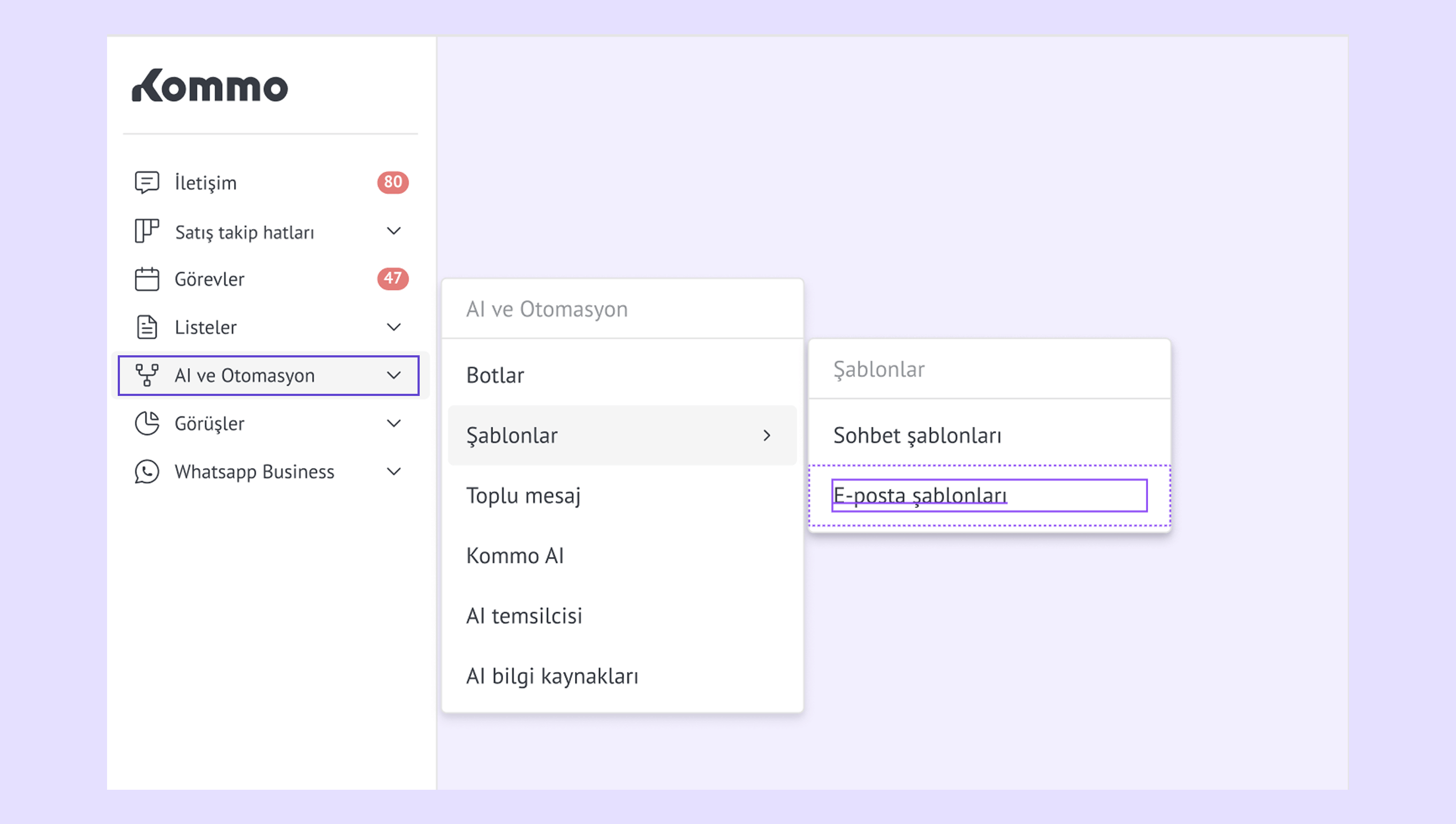Open the İletişim chat bubble icon
This screenshot has width=1456, height=824.
click(147, 182)
